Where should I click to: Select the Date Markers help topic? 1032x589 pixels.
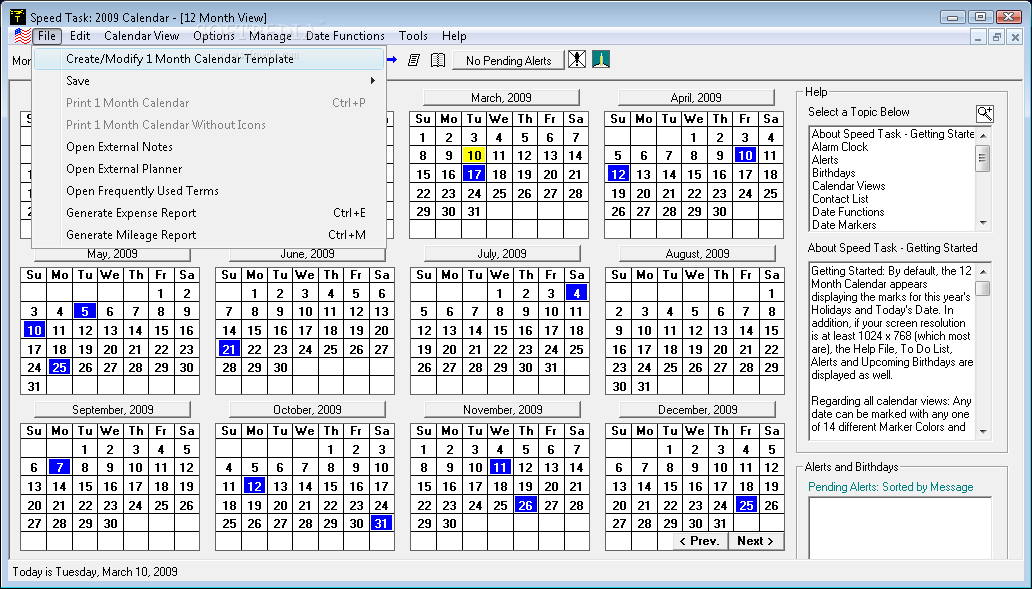click(844, 225)
